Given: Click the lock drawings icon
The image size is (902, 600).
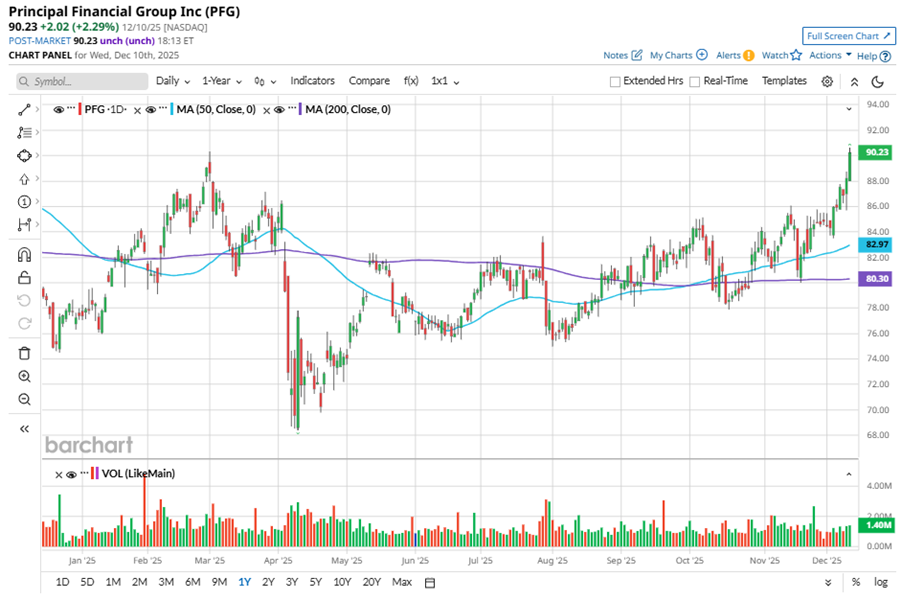Looking at the screenshot, I should (25, 278).
